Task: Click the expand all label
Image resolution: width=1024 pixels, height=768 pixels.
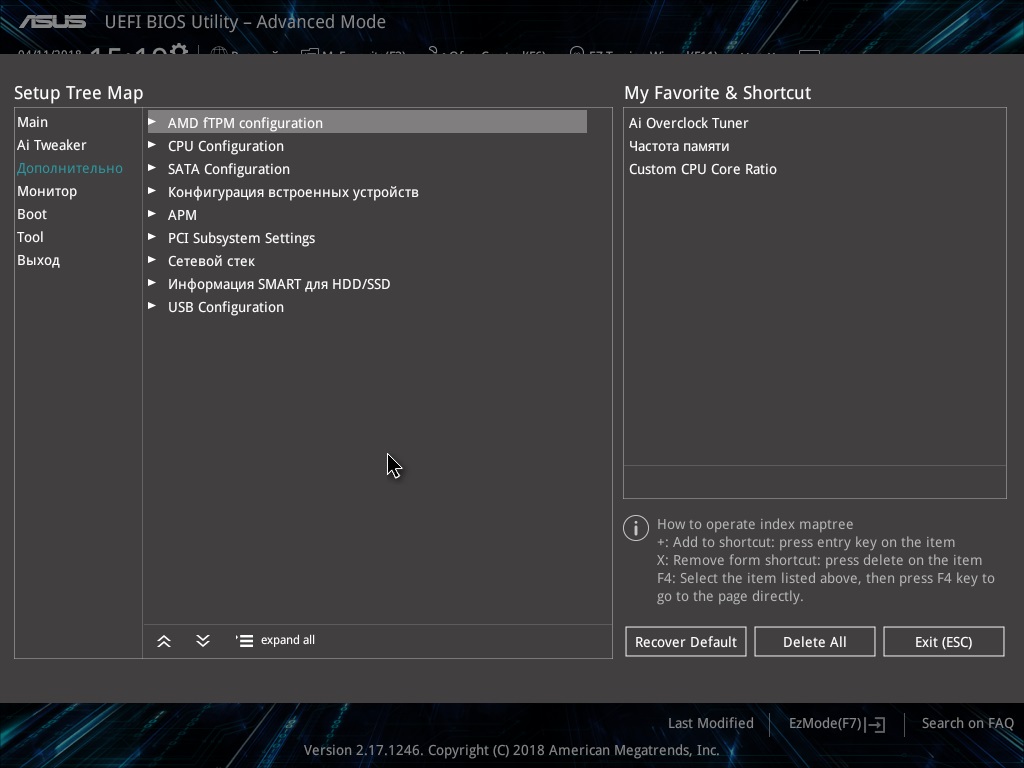Action: [x=288, y=640]
